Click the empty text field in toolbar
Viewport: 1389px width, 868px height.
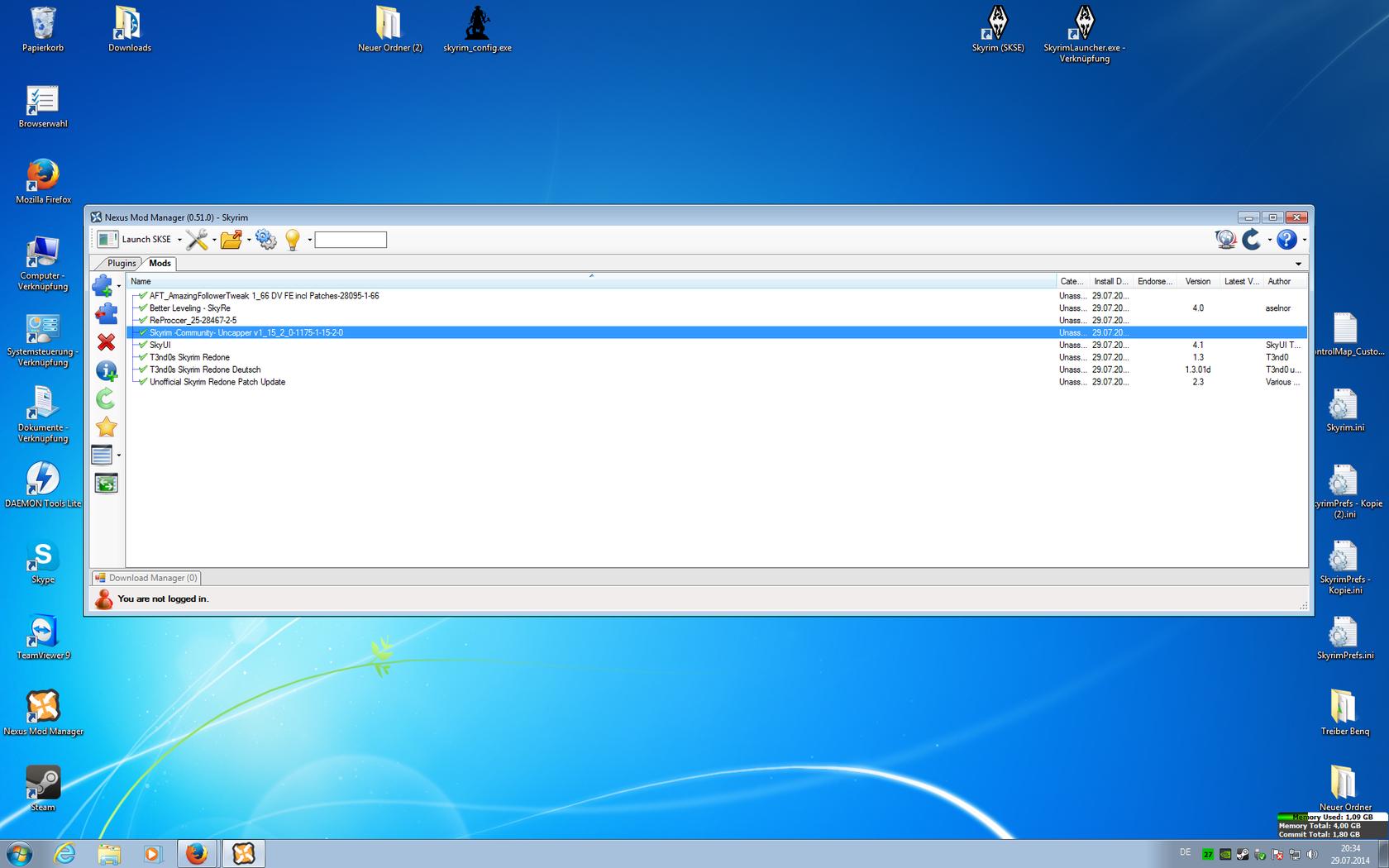[x=351, y=240]
